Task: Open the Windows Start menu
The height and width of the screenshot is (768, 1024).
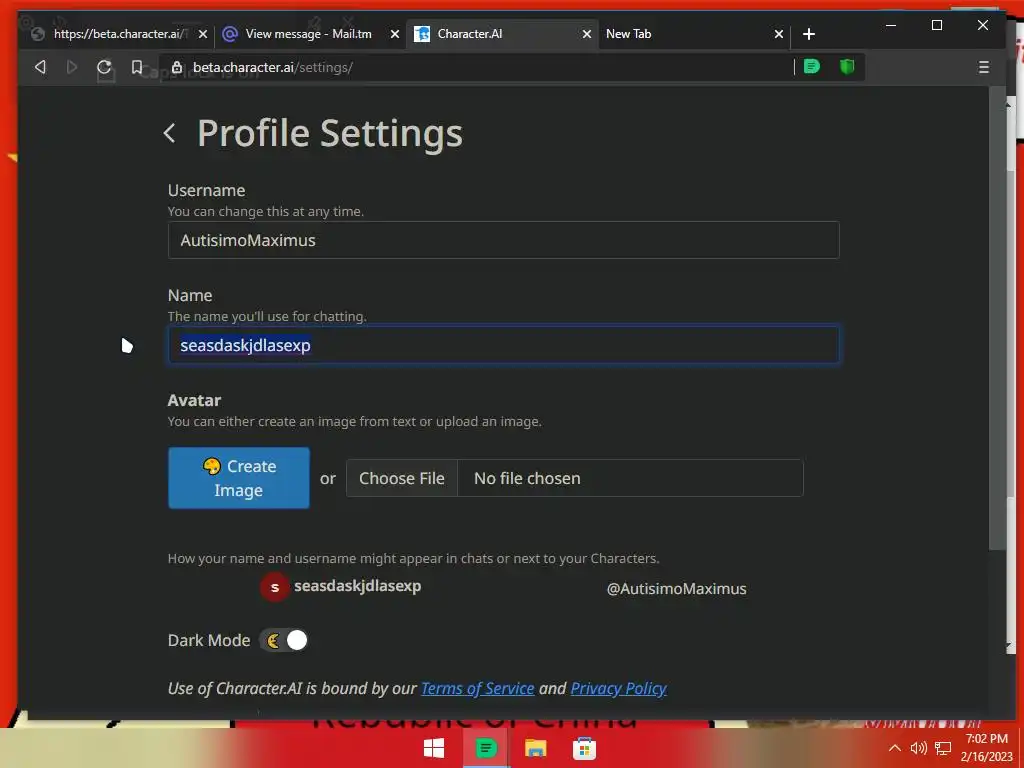Action: coord(434,748)
